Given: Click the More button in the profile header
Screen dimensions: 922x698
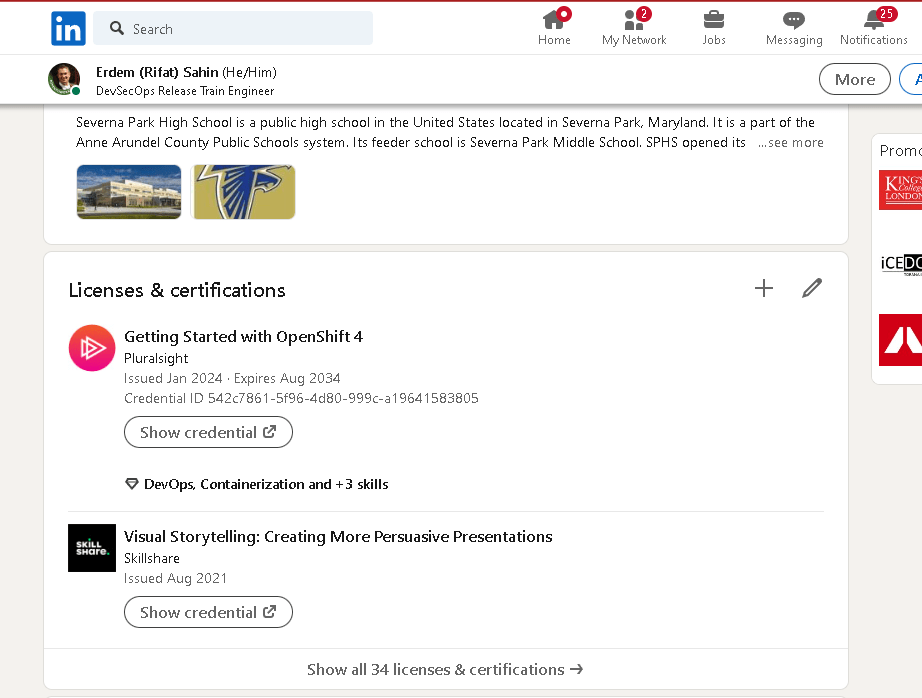Looking at the screenshot, I should tap(855, 79).
